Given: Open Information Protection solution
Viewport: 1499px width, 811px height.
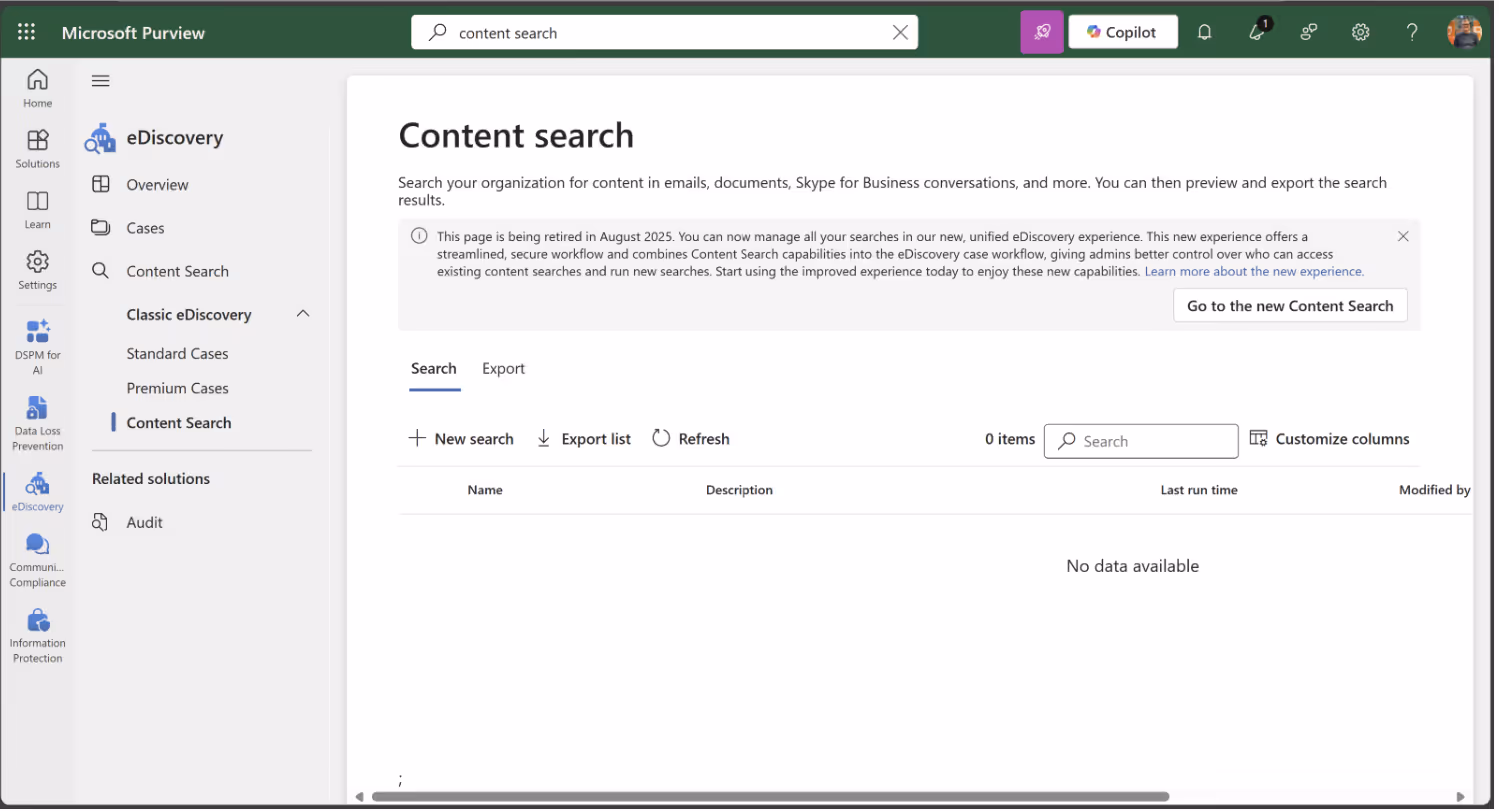Looking at the screenshot, I should [37, 635].
